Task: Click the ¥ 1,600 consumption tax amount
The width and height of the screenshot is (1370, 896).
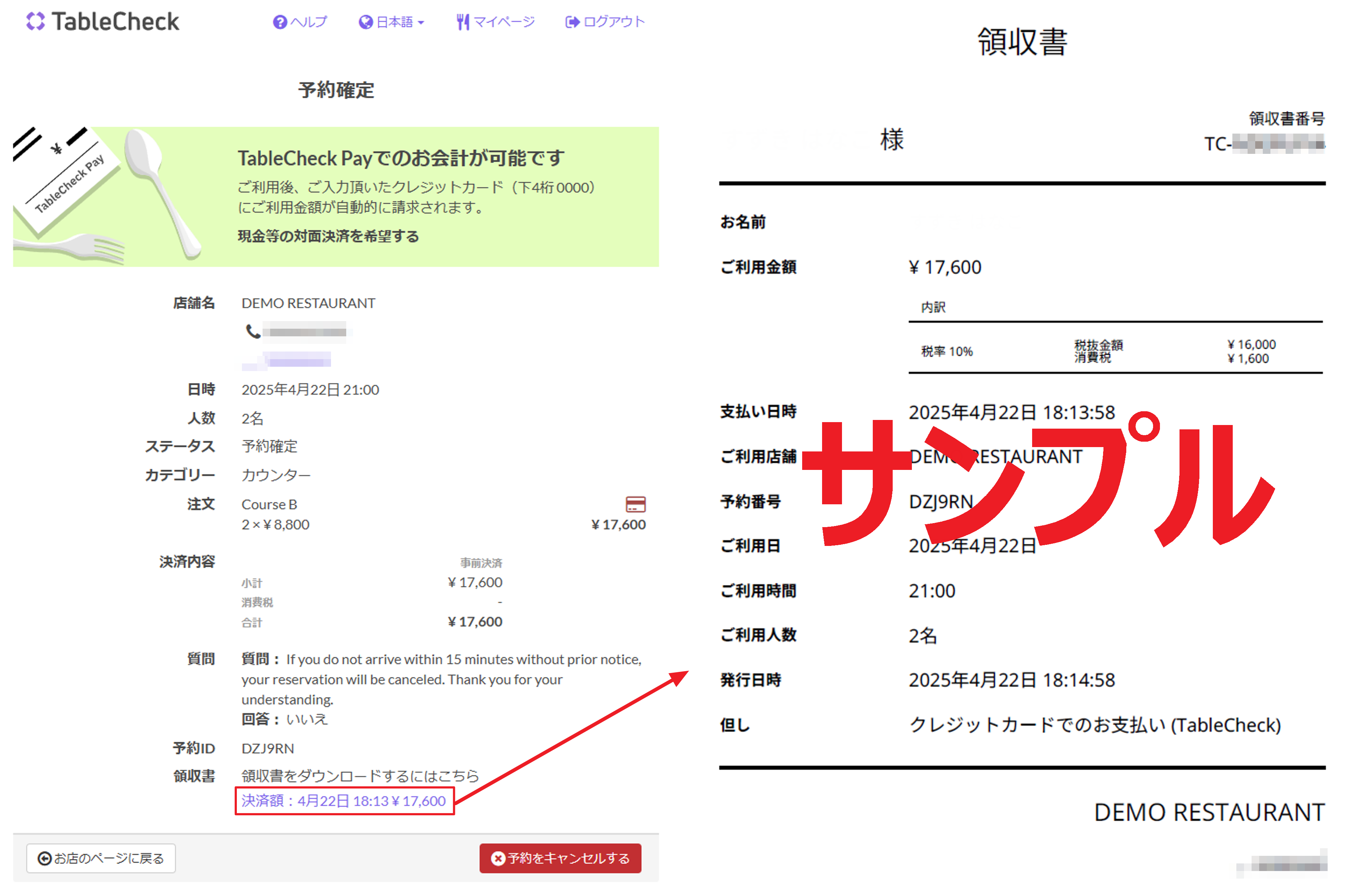Action: point(1248,358)
